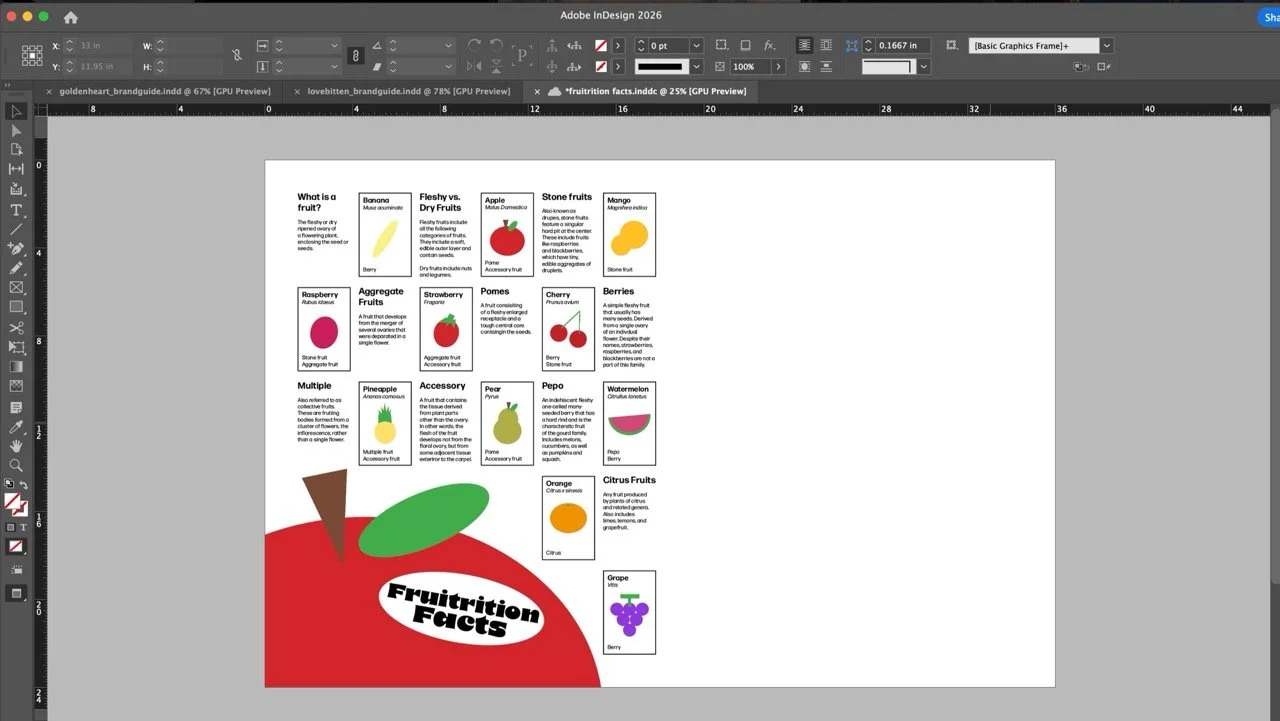This screenshot has width=1280, height=721.
Task: Select the Page tool
Action: (x=16, y=149)
